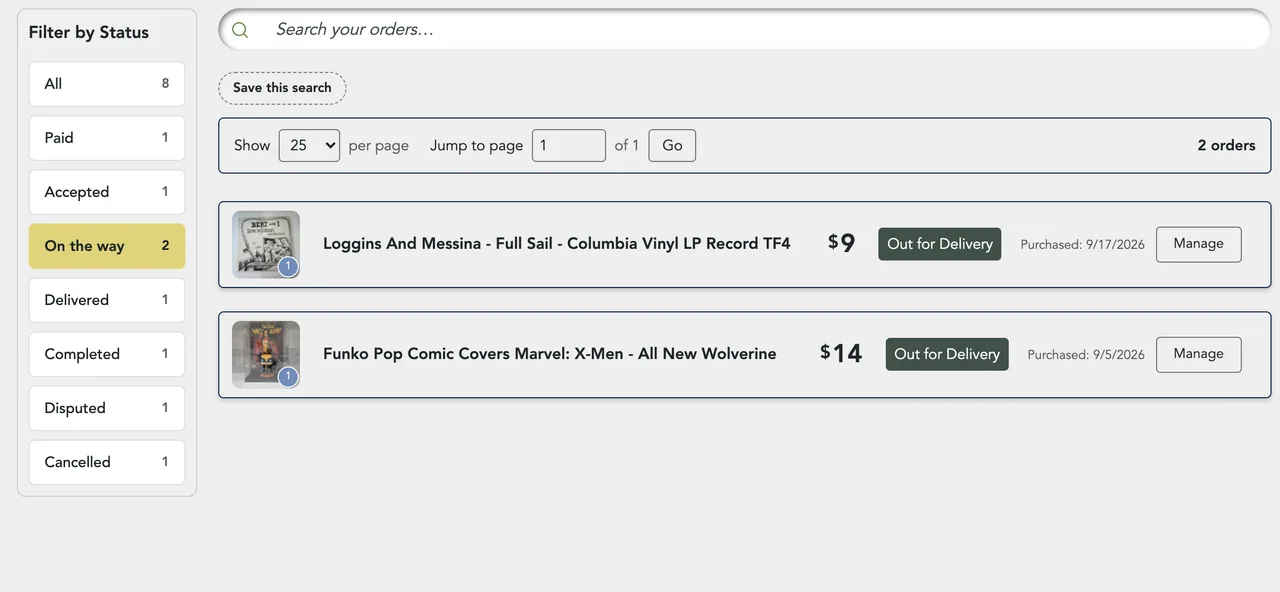Click Out for Delivery badge on Funko order

pos(947,354)
